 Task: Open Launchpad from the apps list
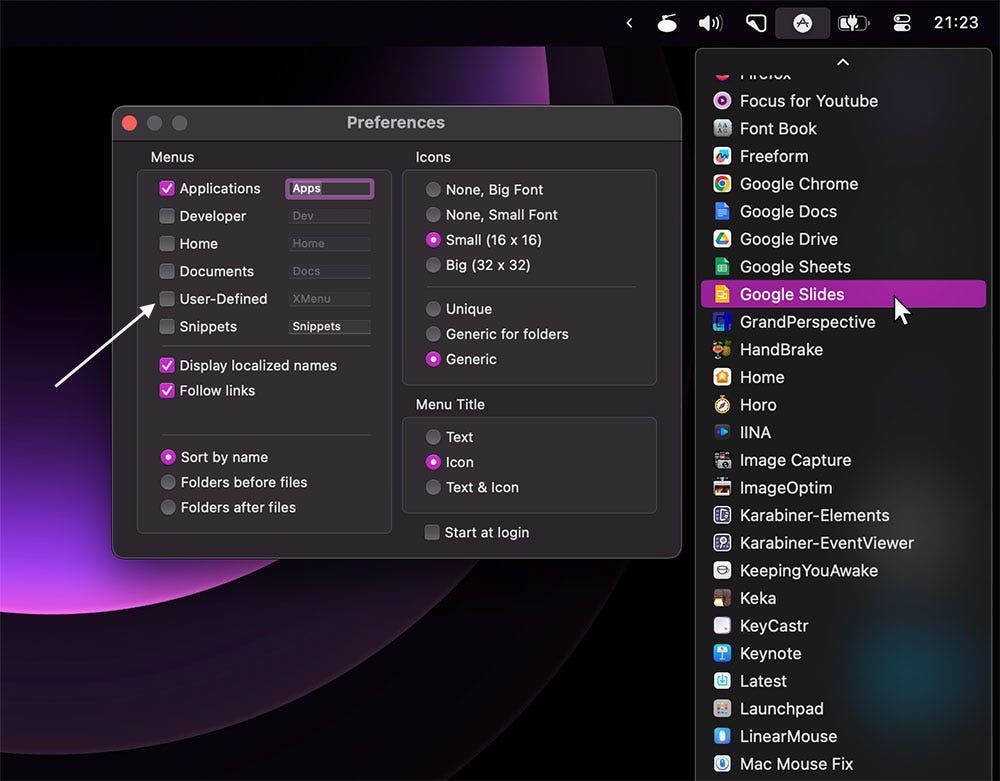[x=843, y=708]
